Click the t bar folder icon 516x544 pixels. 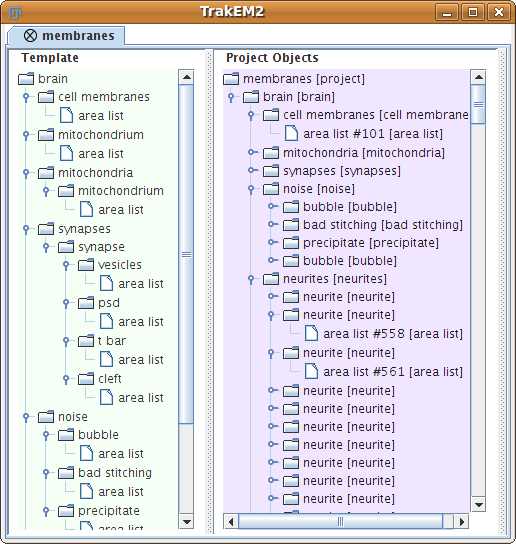tap(86, 341)
